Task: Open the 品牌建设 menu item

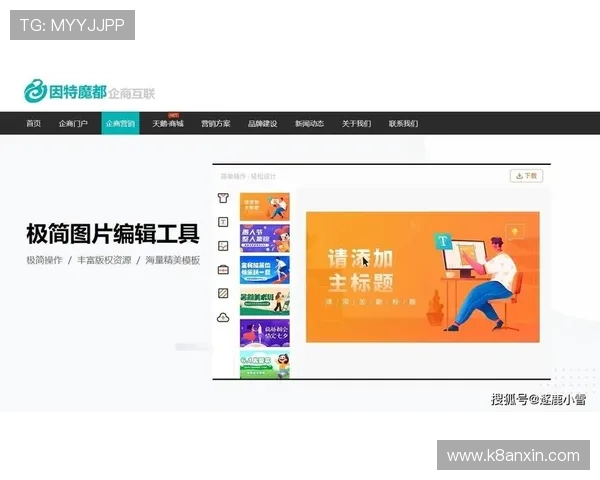Action: tap(262, 124)
